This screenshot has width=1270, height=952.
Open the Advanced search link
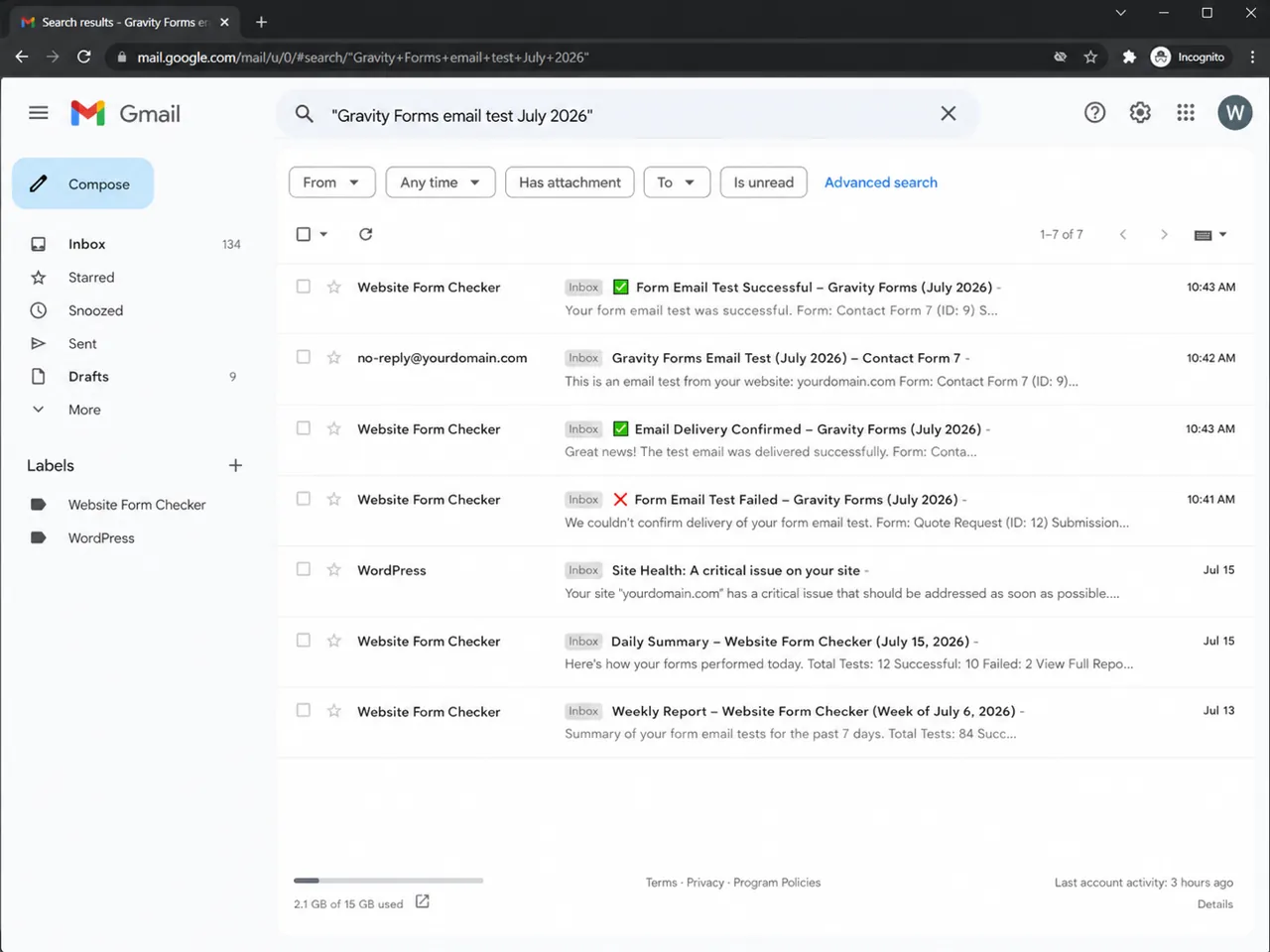click(881, 182)
